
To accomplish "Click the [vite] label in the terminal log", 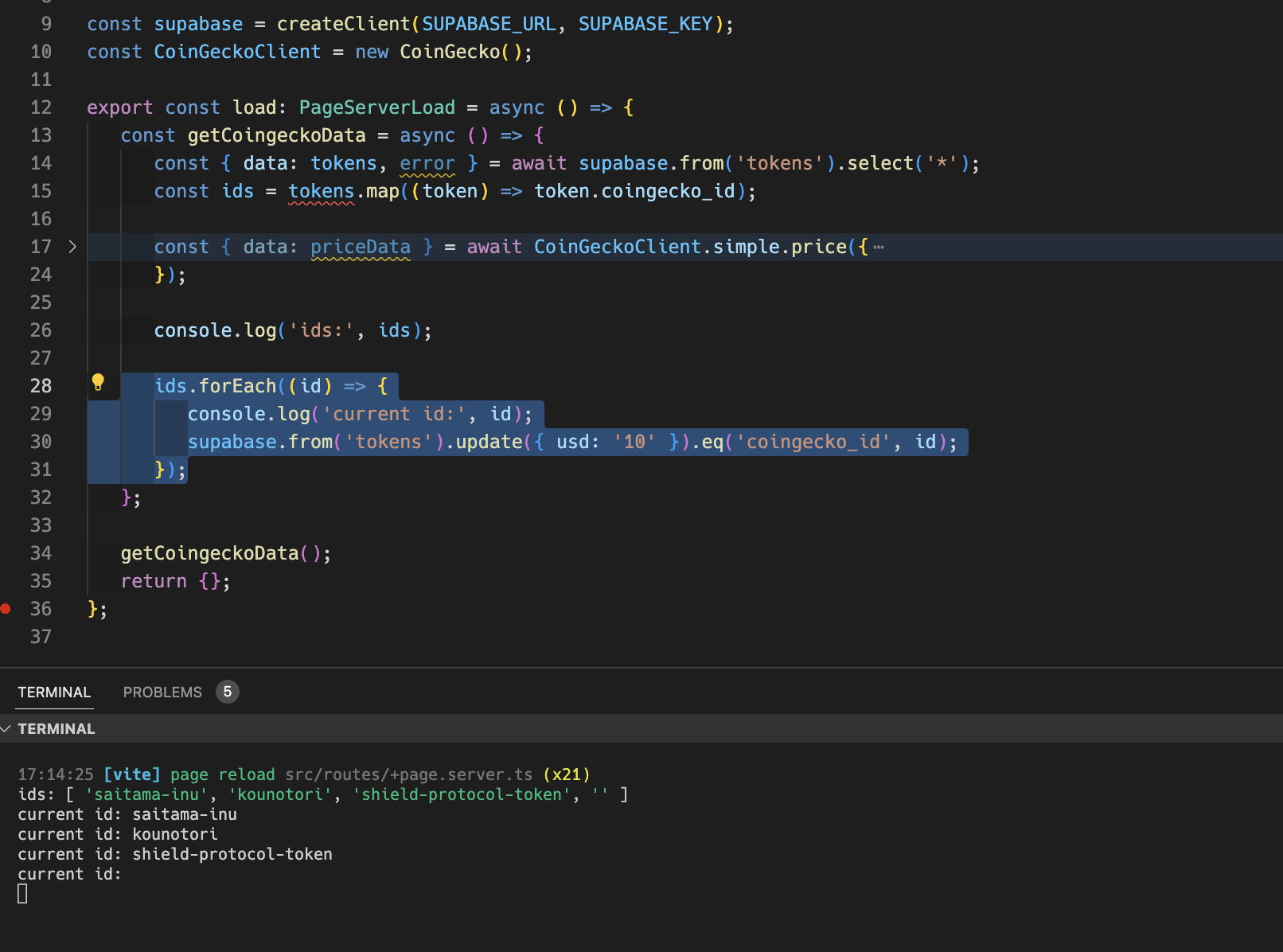I will (x=132, y=774).
